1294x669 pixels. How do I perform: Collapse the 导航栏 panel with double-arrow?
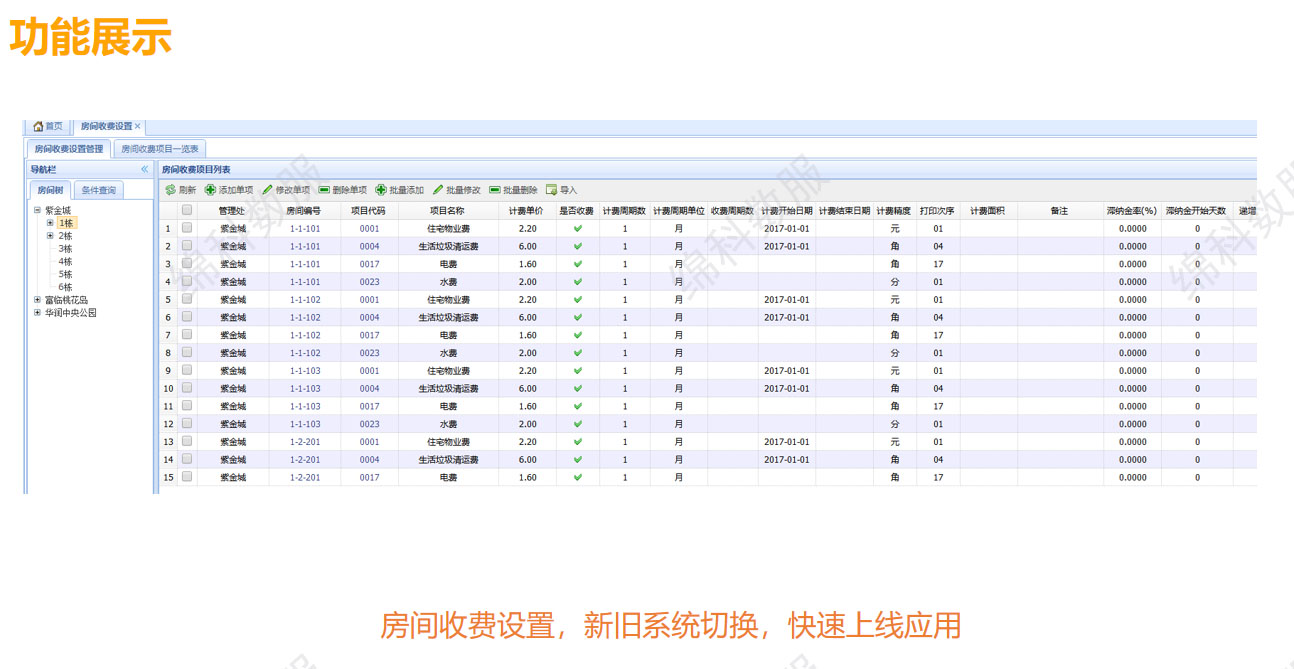[144, 170]
